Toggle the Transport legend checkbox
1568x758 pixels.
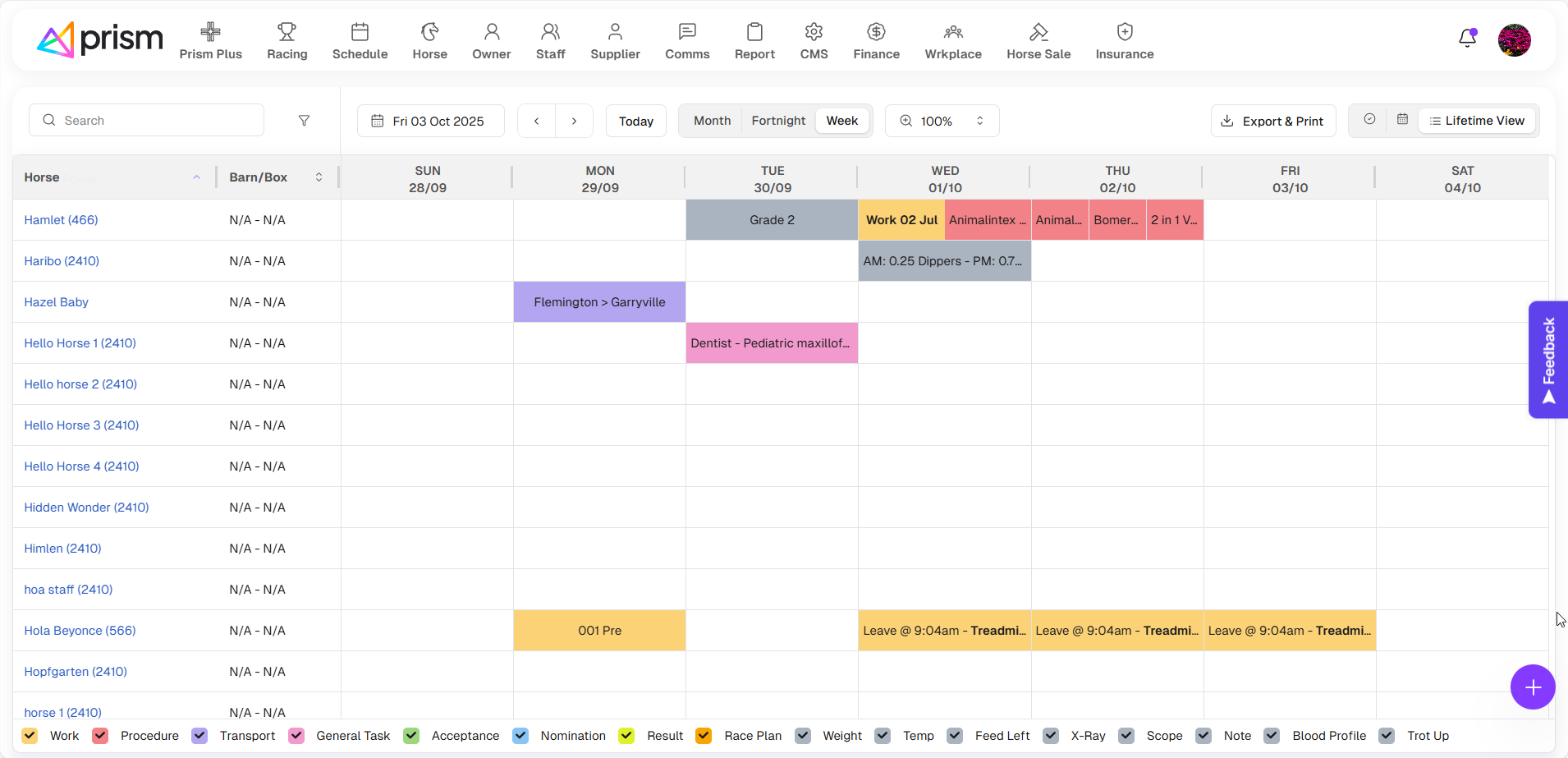(x=199, y=735)
